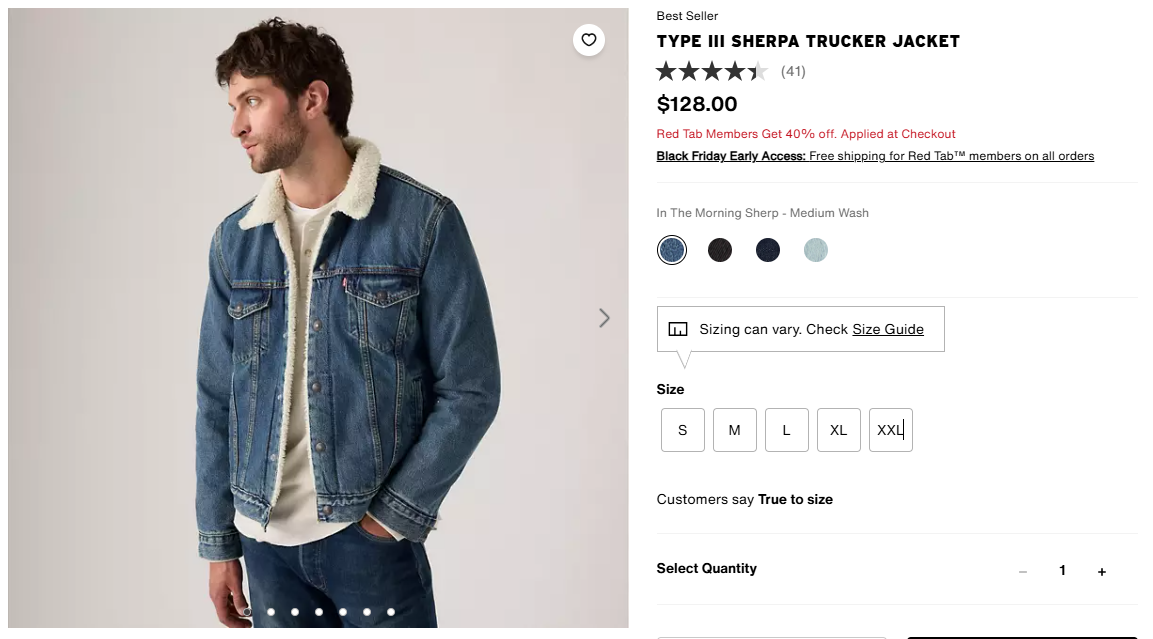Viewport: 1153px width, 639px height.
Task: Show next product image with right arrow
Action: pos(604,318)
